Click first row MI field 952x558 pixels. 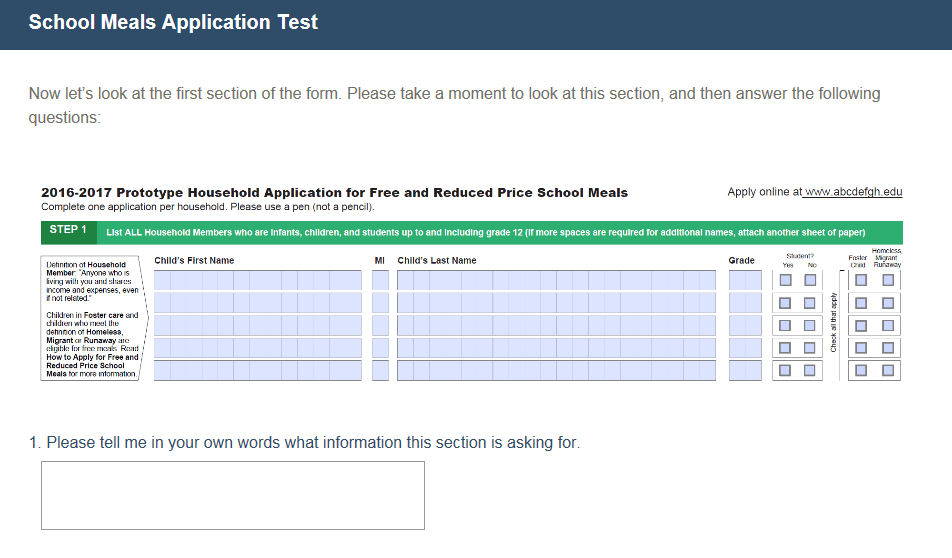pyautogui.click(x=380, y=280)
